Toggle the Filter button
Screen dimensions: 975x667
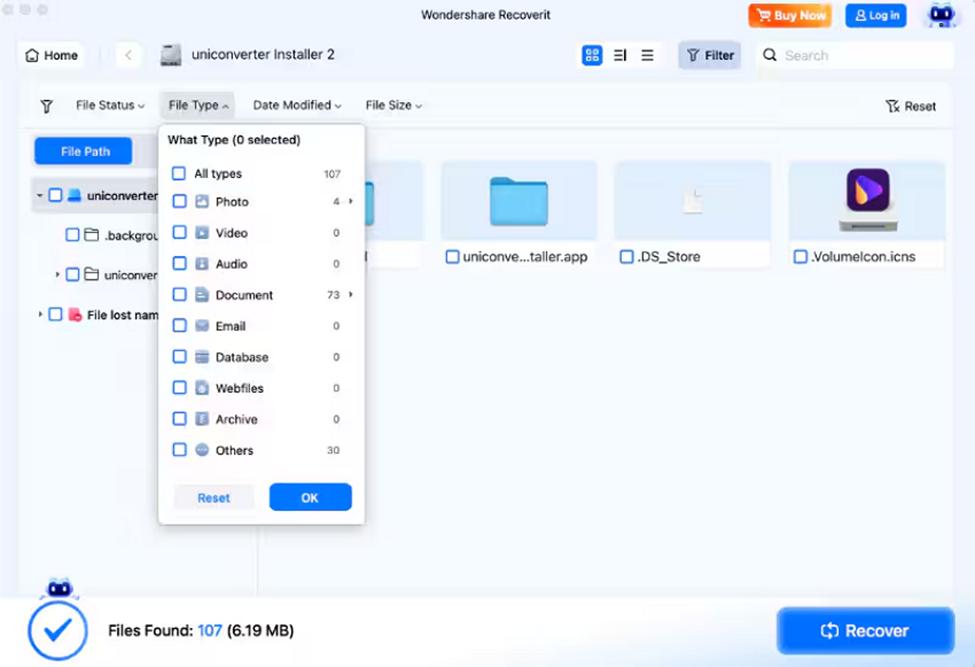tap(709, 55)
